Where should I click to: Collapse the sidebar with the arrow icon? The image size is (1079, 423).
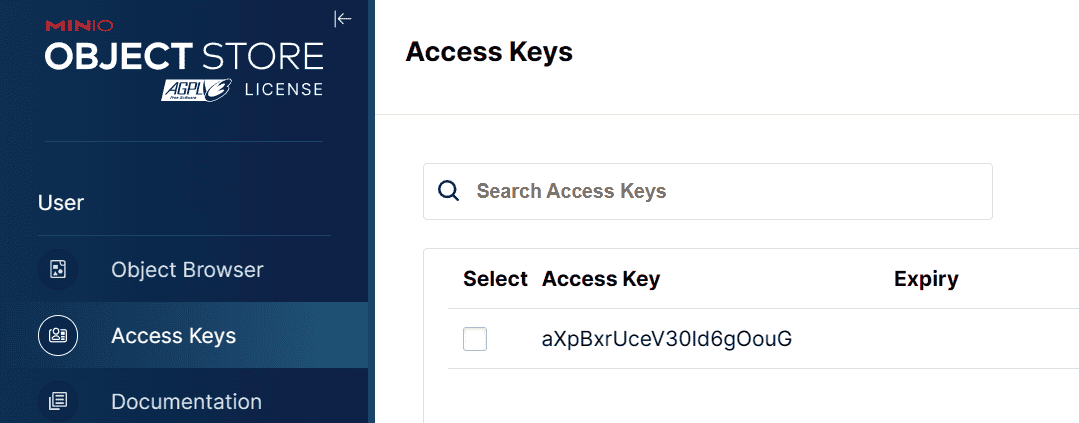342,18
